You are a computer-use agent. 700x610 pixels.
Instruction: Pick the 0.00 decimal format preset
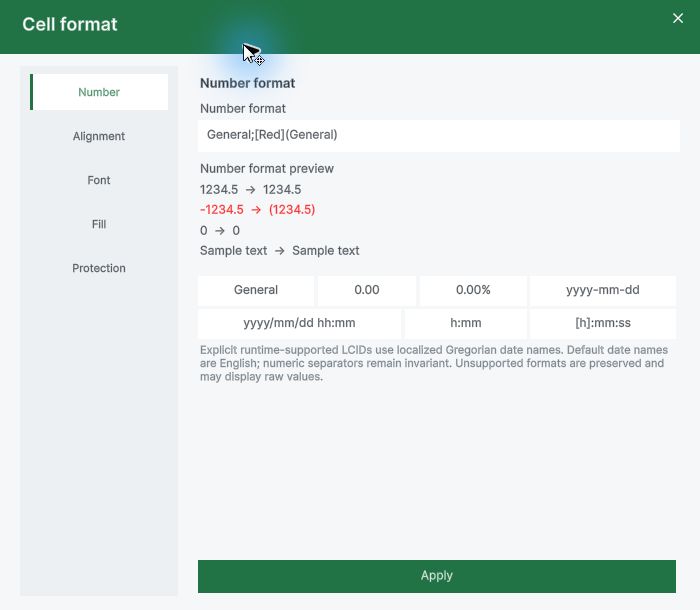[367, 290]
